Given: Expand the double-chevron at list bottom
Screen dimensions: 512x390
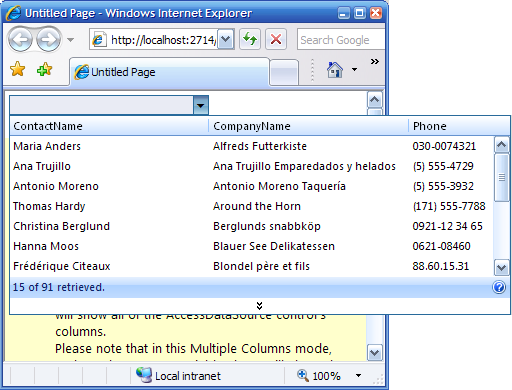Looking at the screenshot, I should point(259,306).
